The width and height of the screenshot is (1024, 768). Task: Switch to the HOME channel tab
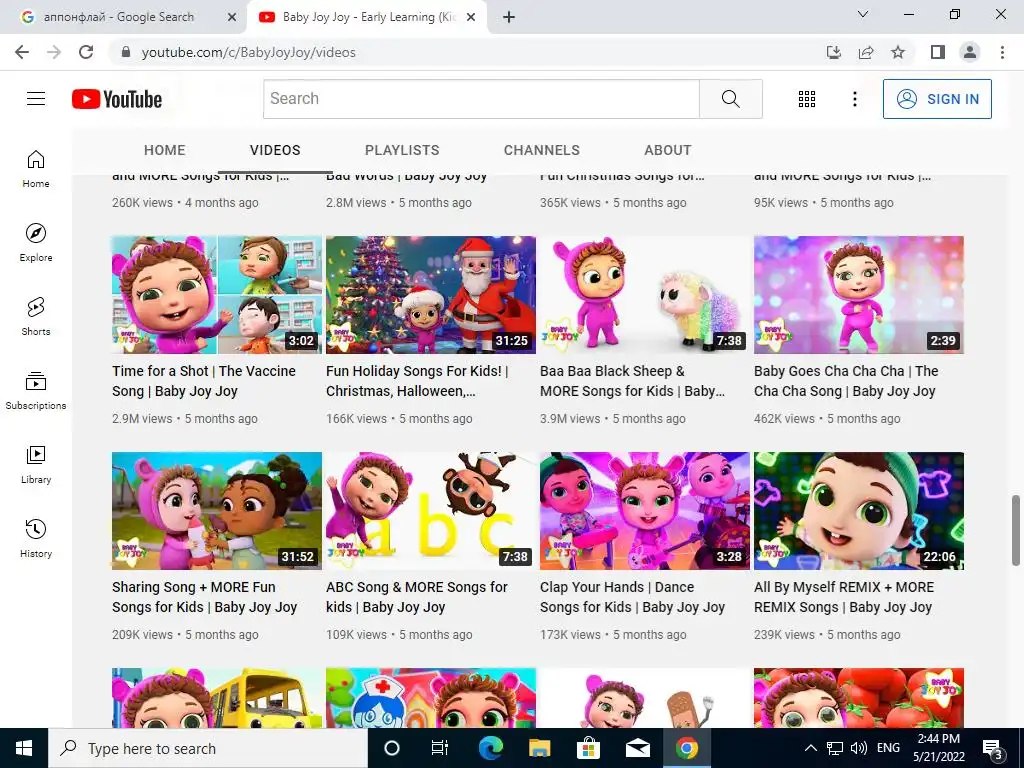point(165,150)
